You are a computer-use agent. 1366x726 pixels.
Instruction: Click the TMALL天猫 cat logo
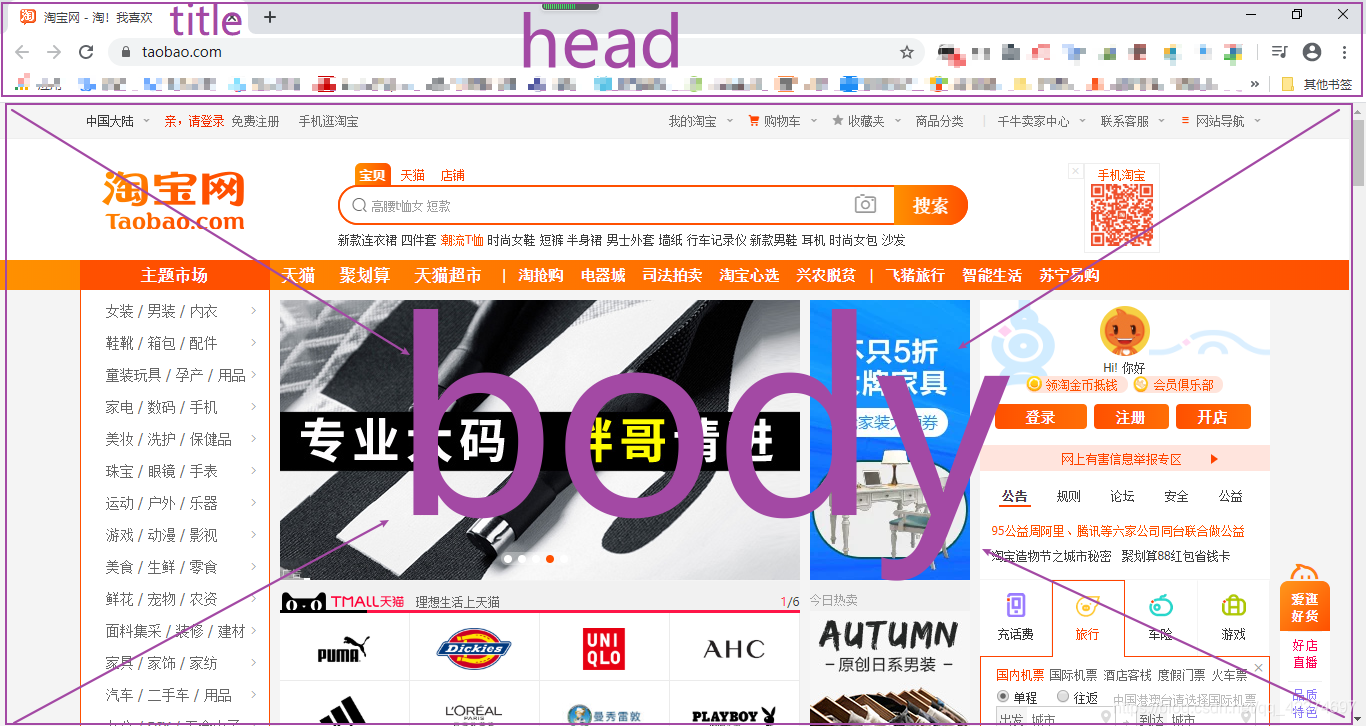[x=343, y=601]
